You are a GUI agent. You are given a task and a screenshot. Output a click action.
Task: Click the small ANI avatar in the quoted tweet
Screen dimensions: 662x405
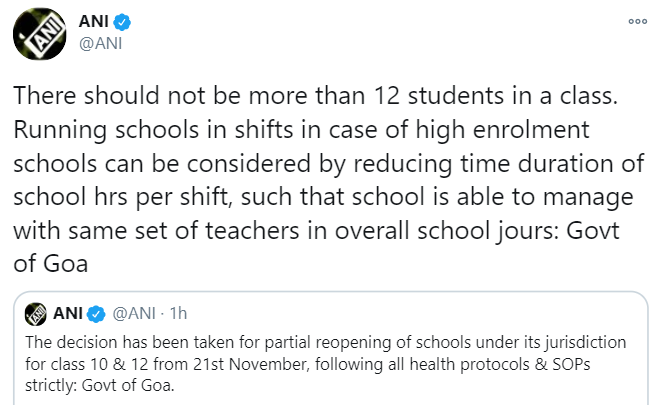coord(38,314)
